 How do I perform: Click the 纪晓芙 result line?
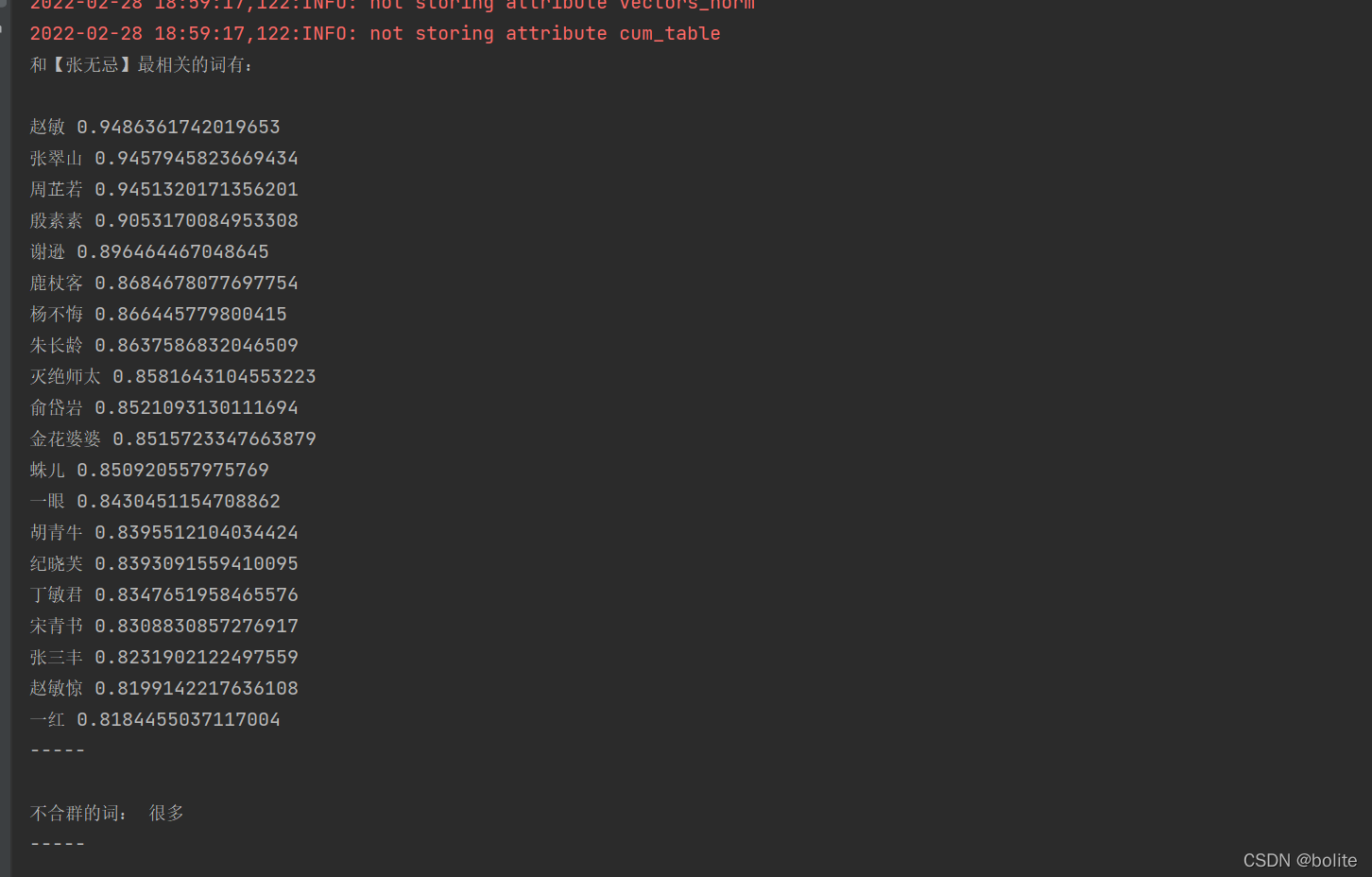pos(164,563)
